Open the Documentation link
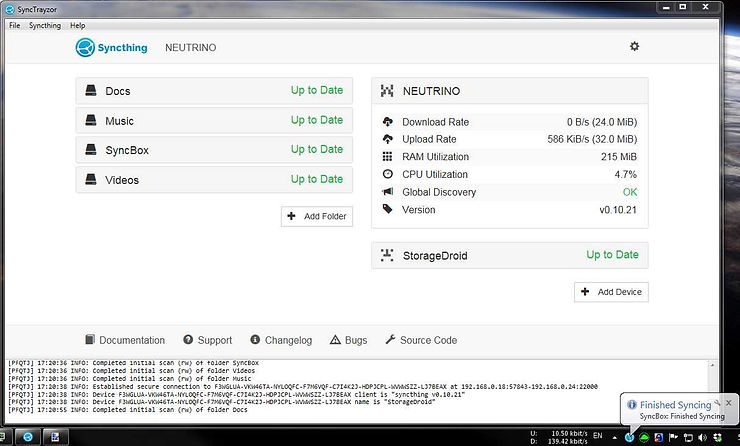The width and height of the screenshot is (740, 446). 125,340
